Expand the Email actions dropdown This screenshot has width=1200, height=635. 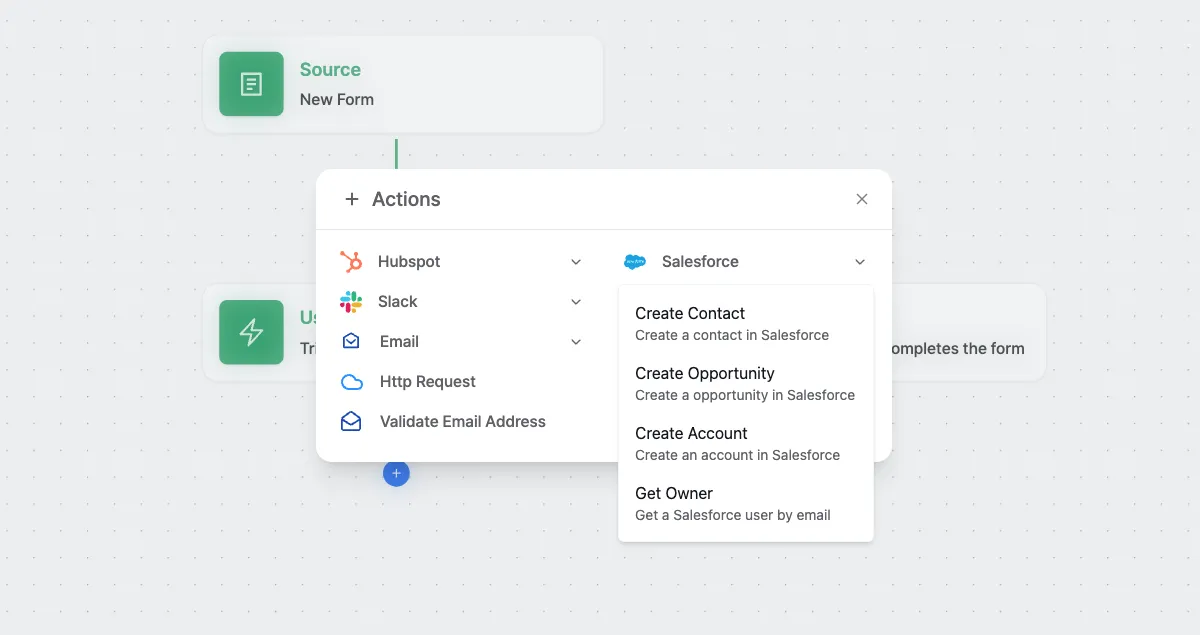pyautogui.click(x=575, y=341)
